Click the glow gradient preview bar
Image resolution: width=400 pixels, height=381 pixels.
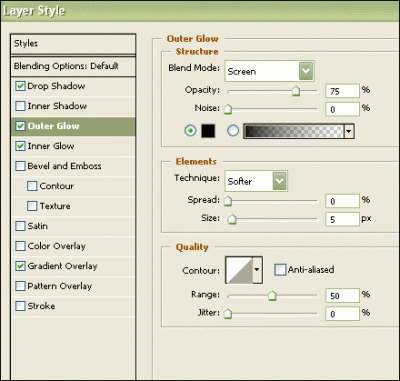pyautogui.click(x=294, y=131)
